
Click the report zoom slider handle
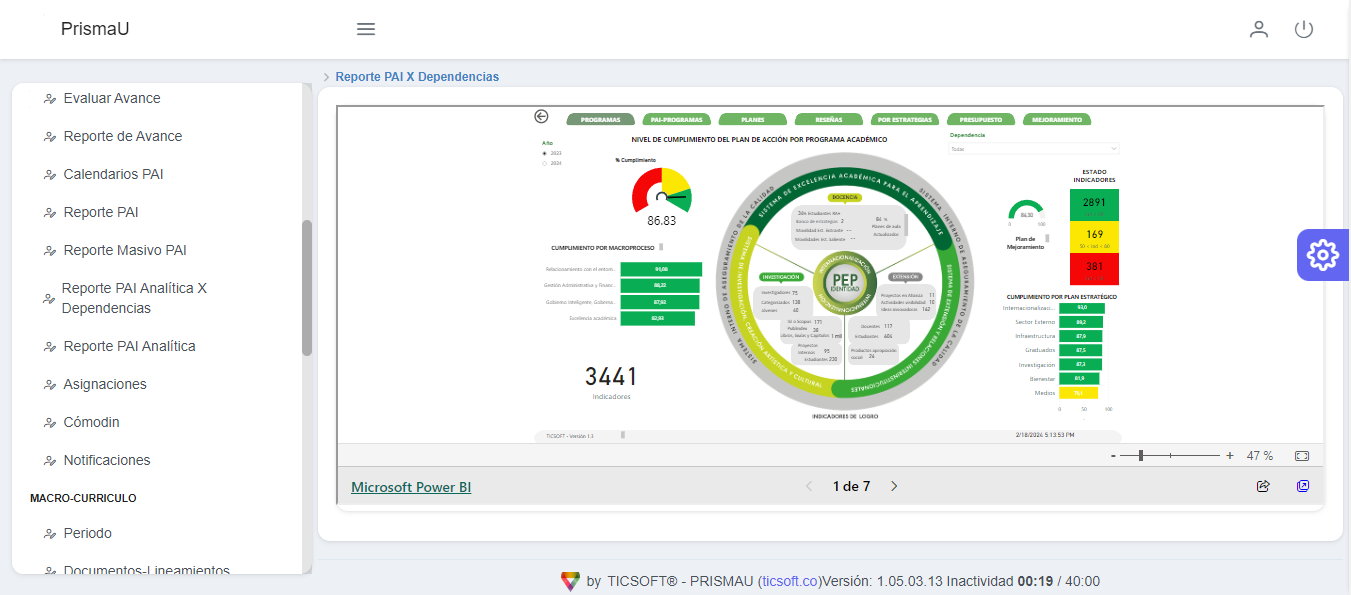coord(1141,456)
